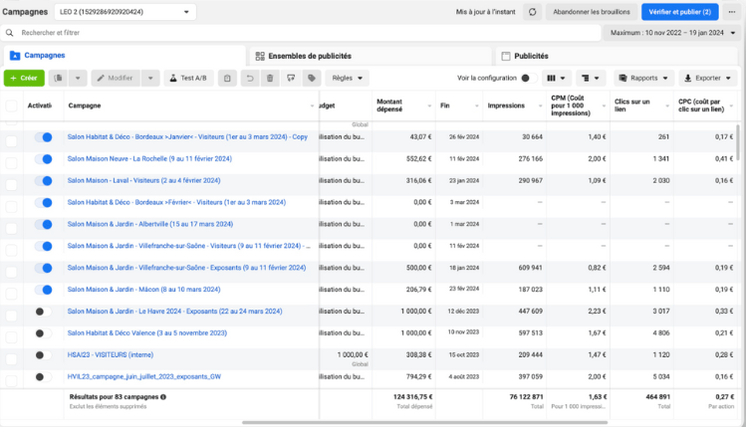Click the tag label icon in toolbar
Viewport: 746px width, 427px height.
click(x=312, y=78)
